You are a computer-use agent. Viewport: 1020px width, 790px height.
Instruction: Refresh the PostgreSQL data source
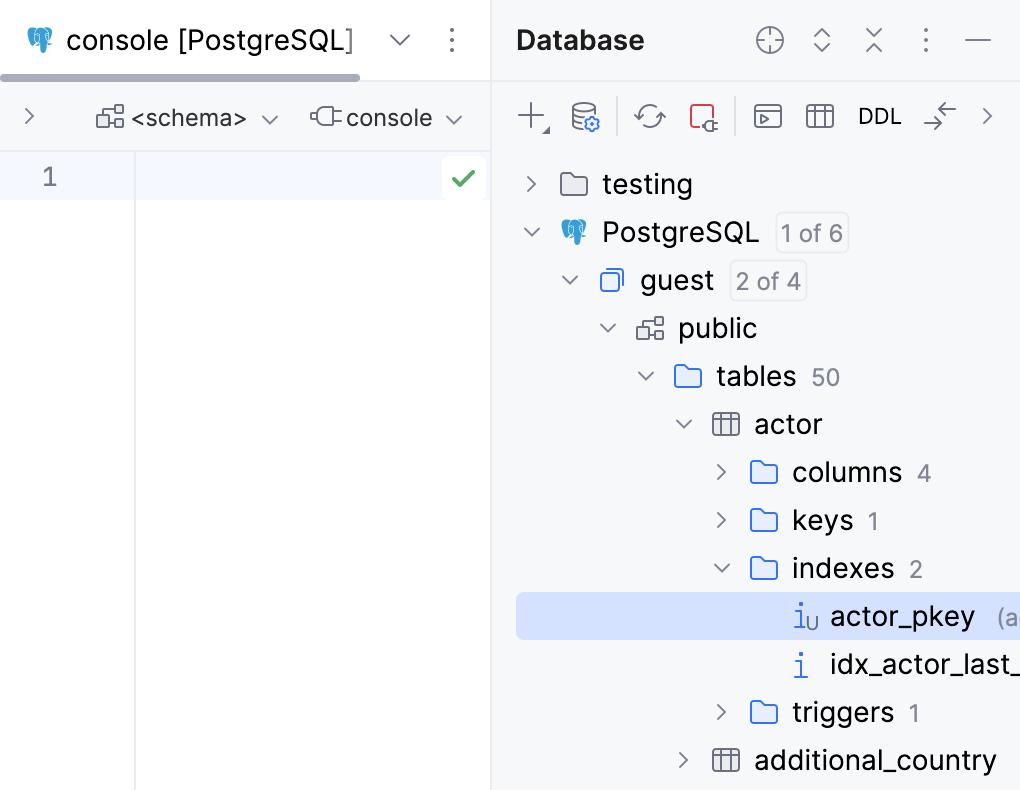point(650,116)
